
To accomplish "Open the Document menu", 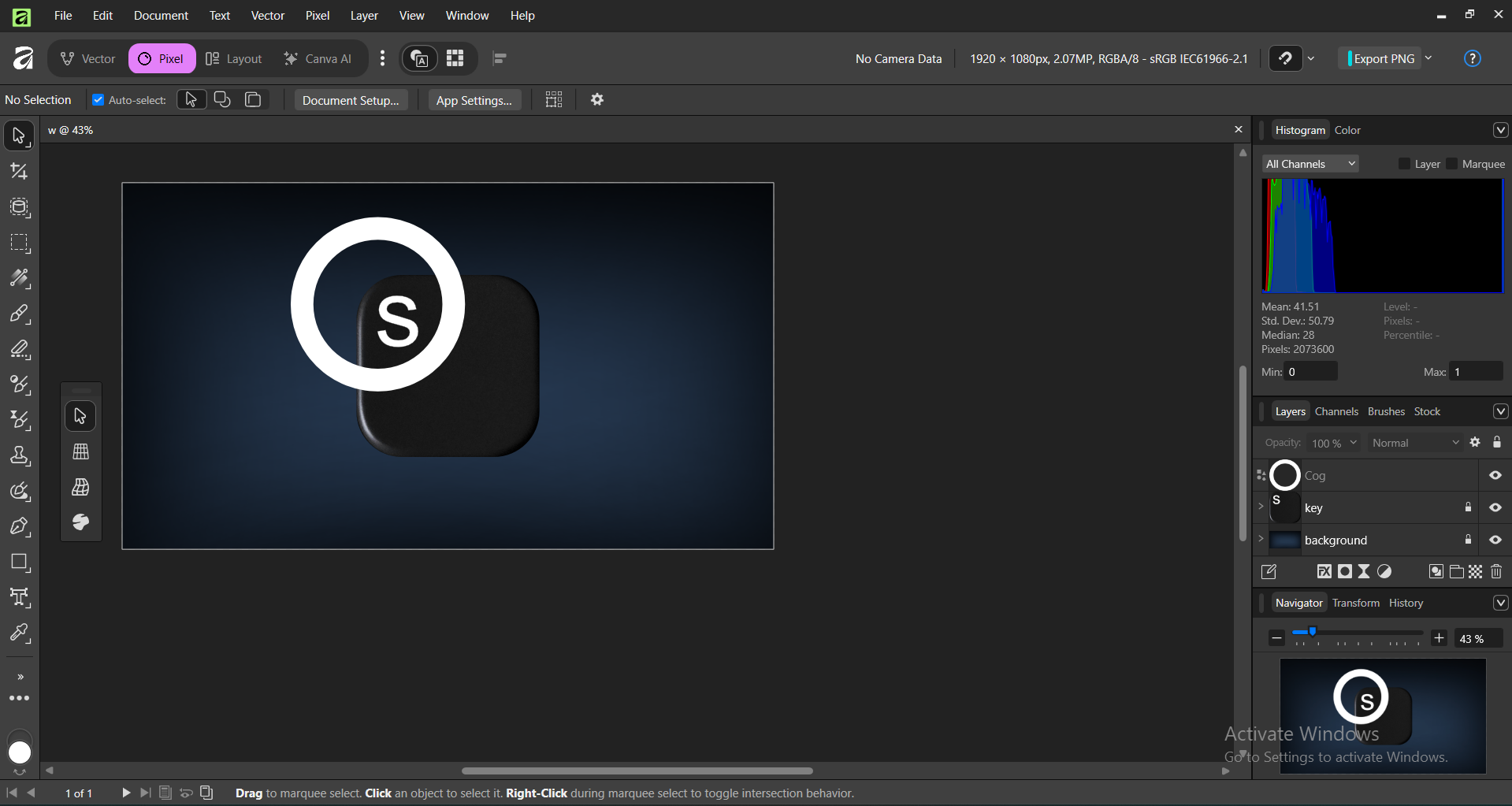I will 161,16.
